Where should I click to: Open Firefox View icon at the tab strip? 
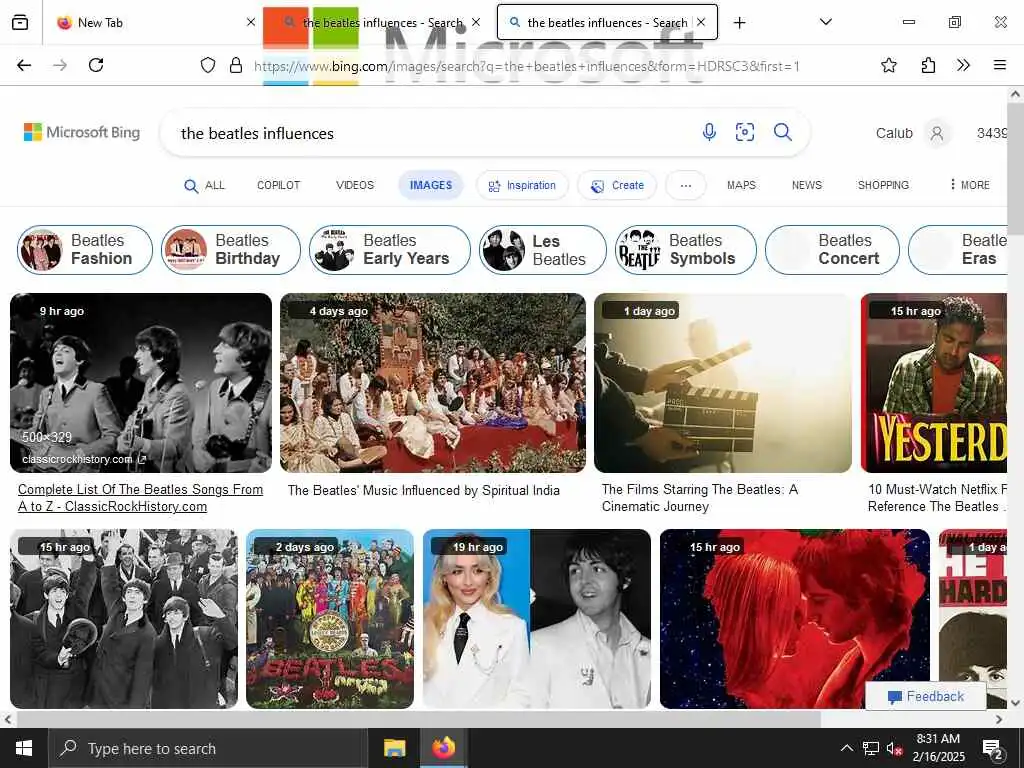(20, 23)
